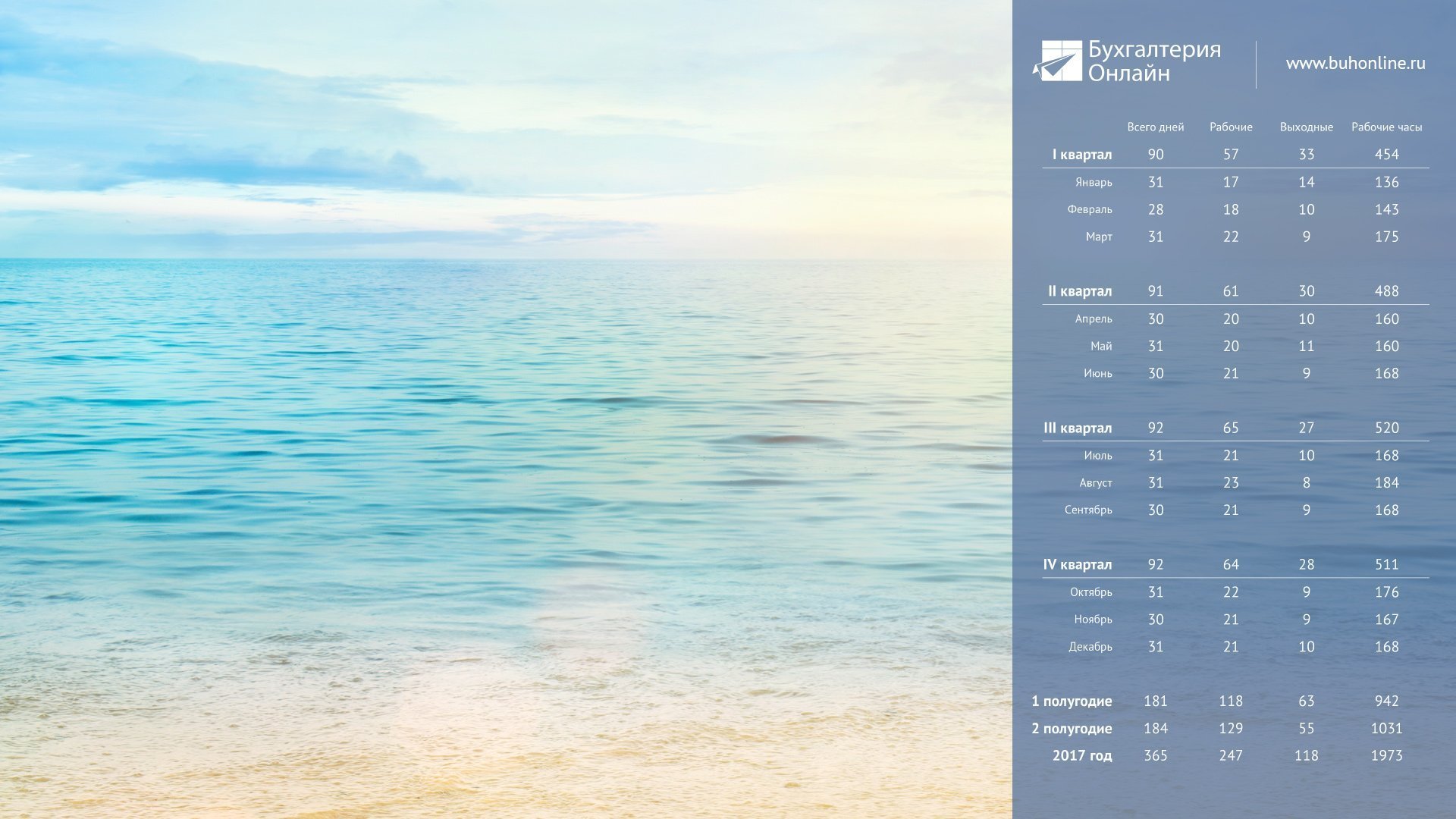Click the paper airplane logo icon
This screenshot has width=1456, height=819.
point(1057,61)
